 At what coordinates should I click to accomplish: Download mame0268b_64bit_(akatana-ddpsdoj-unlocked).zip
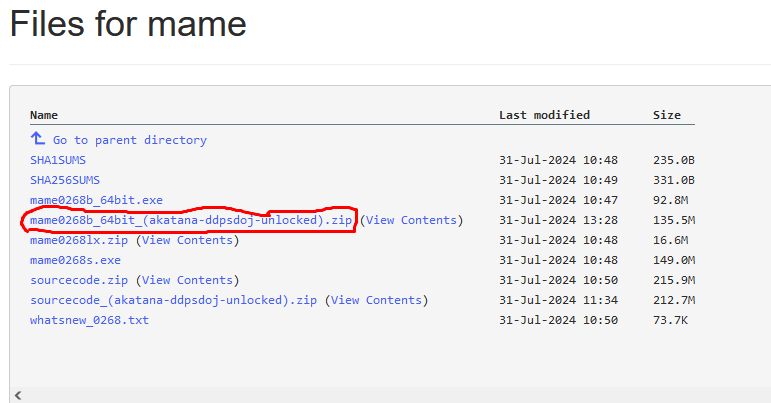tap(191, 220)
